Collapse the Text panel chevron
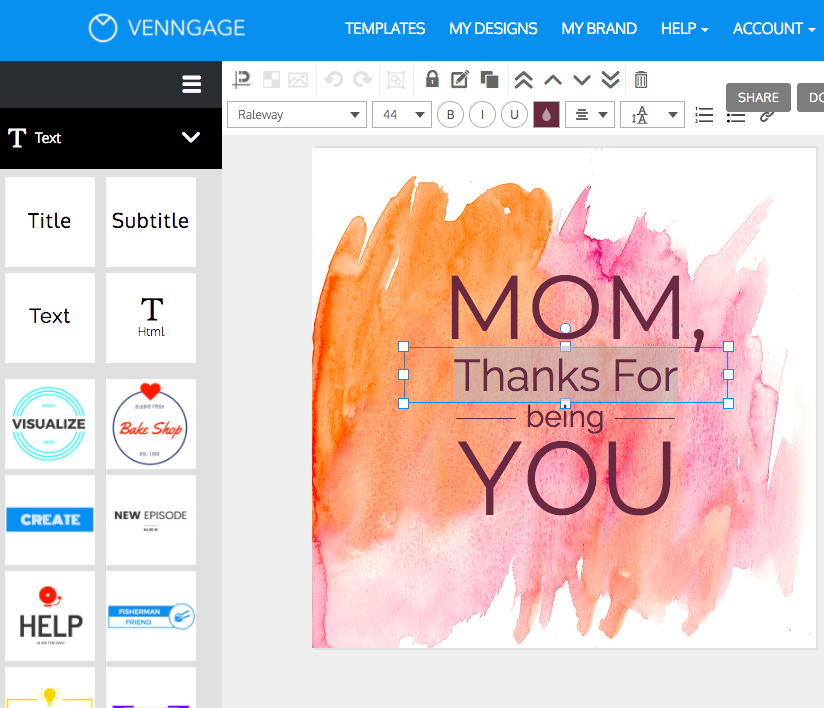The height and width of the screenshot is (708, 824). coord(191,137)
